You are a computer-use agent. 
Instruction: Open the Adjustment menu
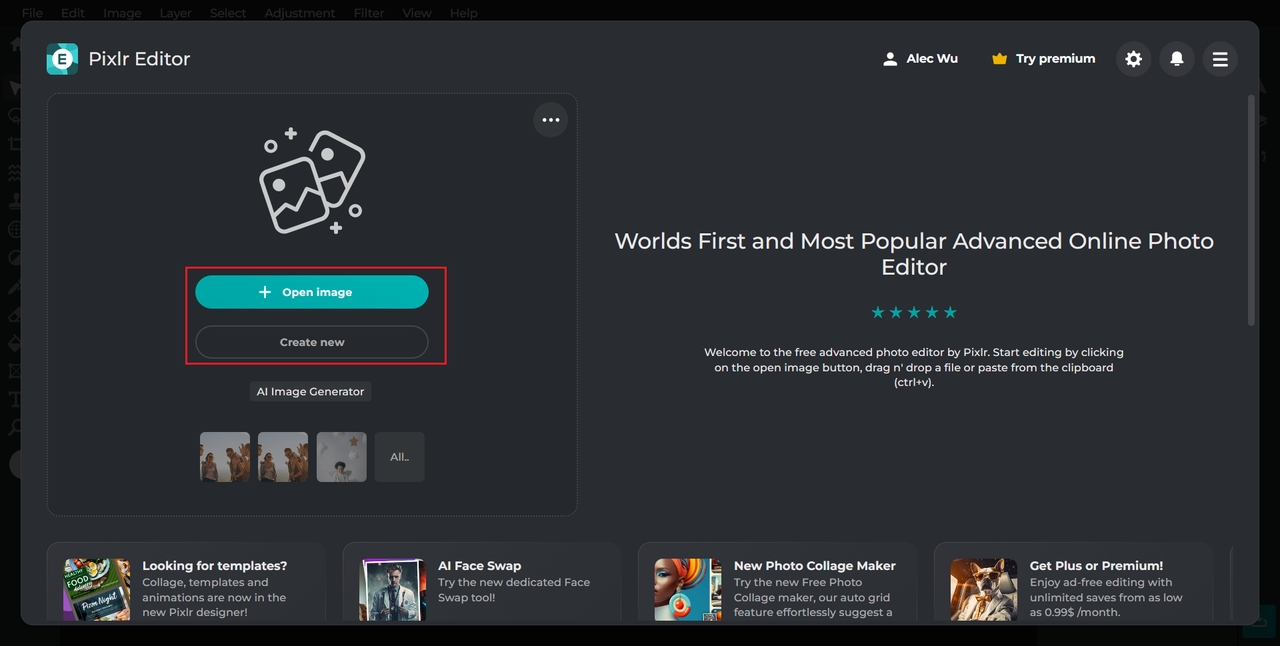click(300, 13)
